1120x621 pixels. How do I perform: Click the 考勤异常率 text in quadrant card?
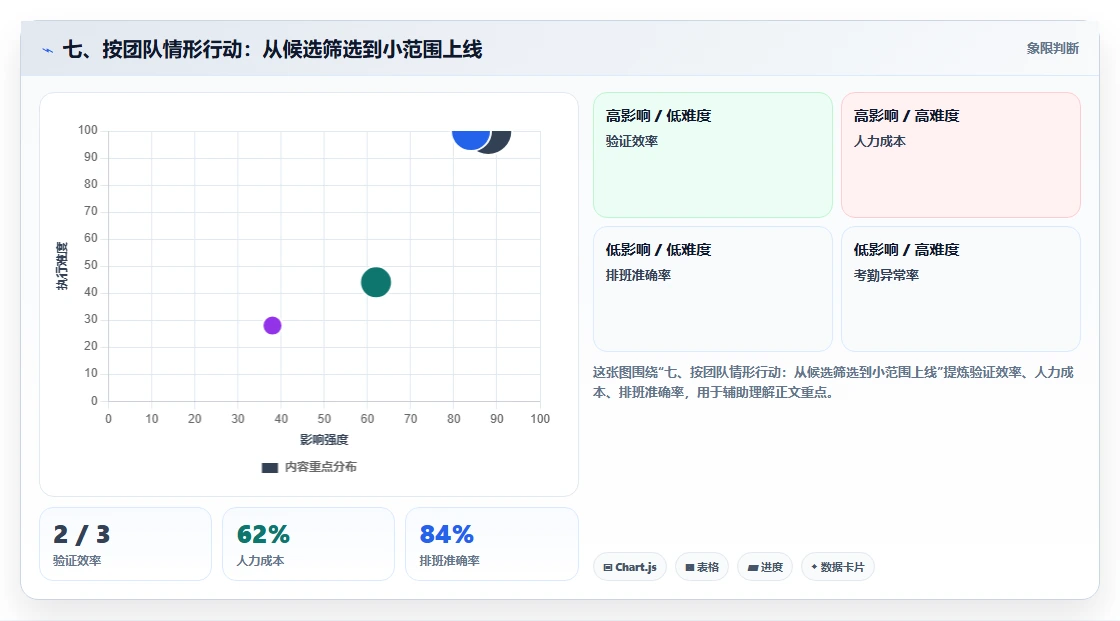[886, 275]
